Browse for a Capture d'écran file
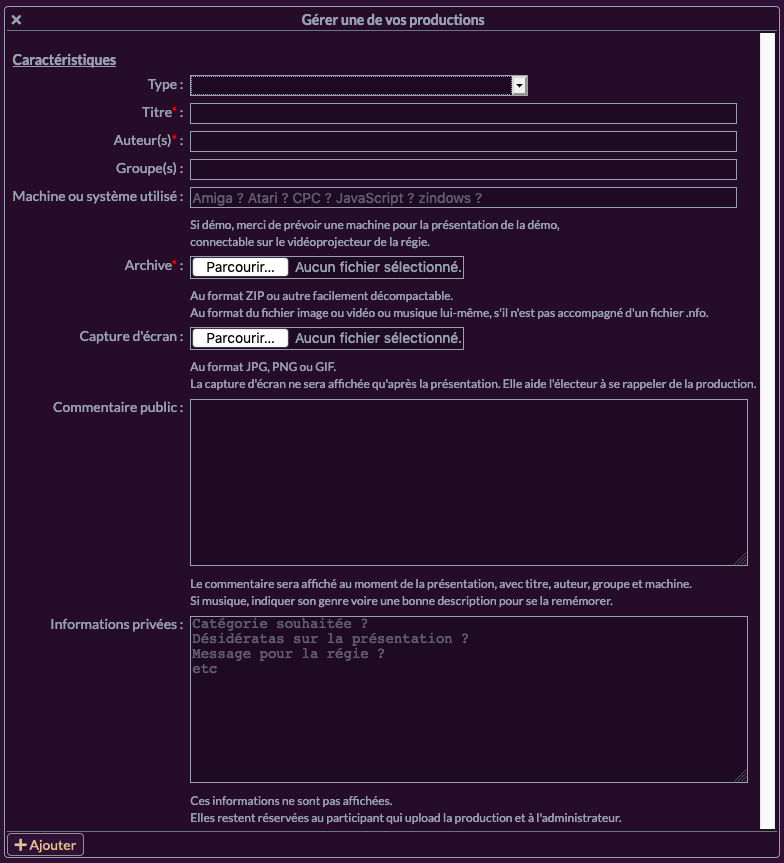The image size is (784, 863). pos(240,338)
